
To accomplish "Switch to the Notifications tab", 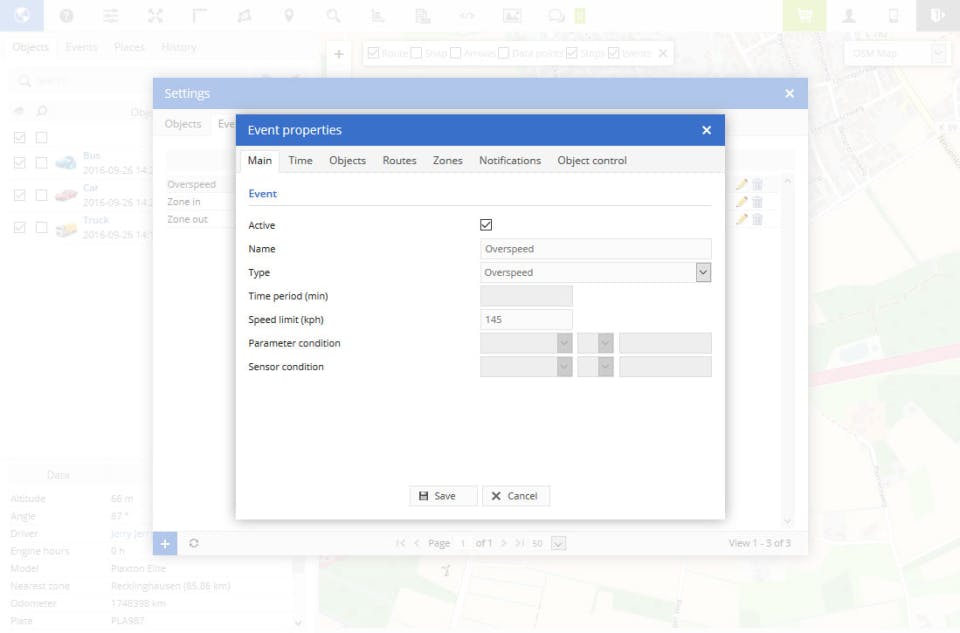I will click(x=509, y=160).
